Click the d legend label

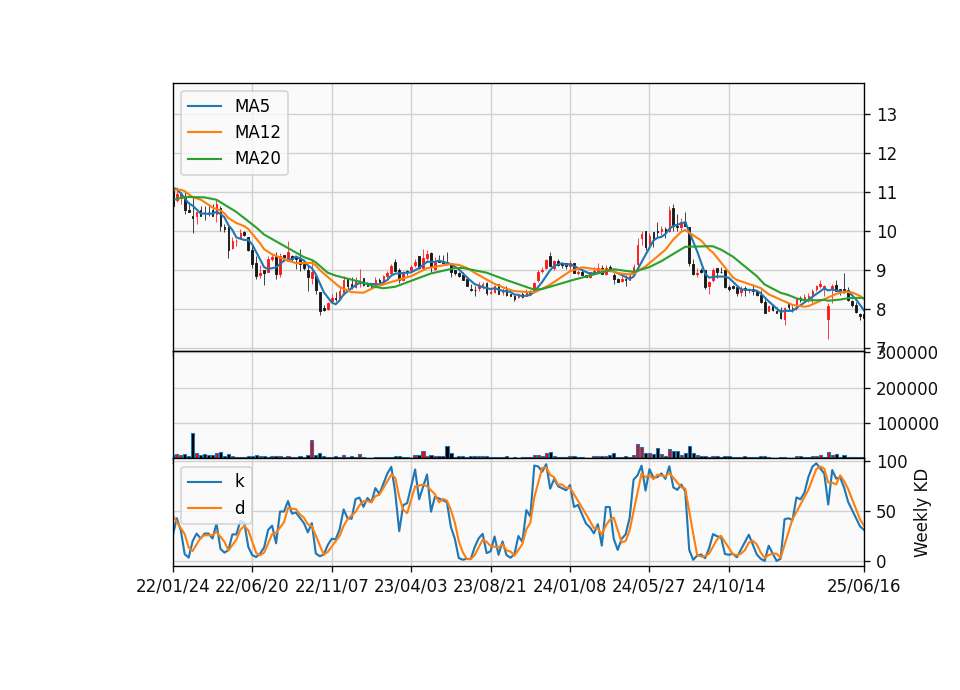pos(239,508)
